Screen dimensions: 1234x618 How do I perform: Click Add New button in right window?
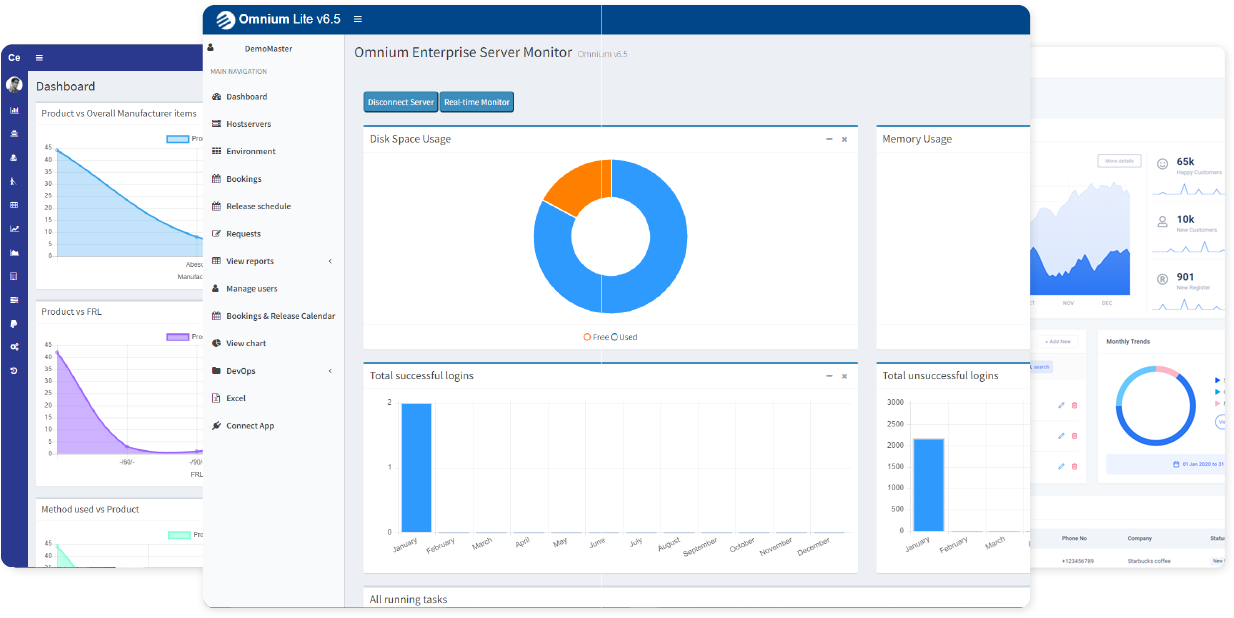point(1056,342)
